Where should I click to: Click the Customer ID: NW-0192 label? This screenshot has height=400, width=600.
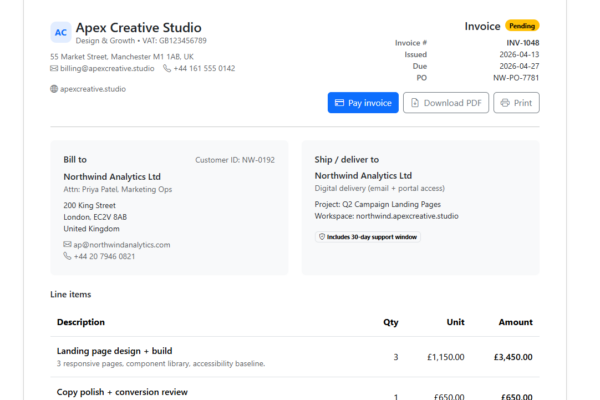coord(235,159)
